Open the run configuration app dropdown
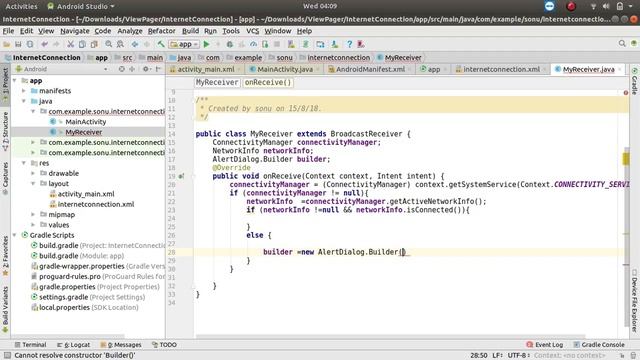This screenshot has width=640, height=360. (x=184, y=44)
